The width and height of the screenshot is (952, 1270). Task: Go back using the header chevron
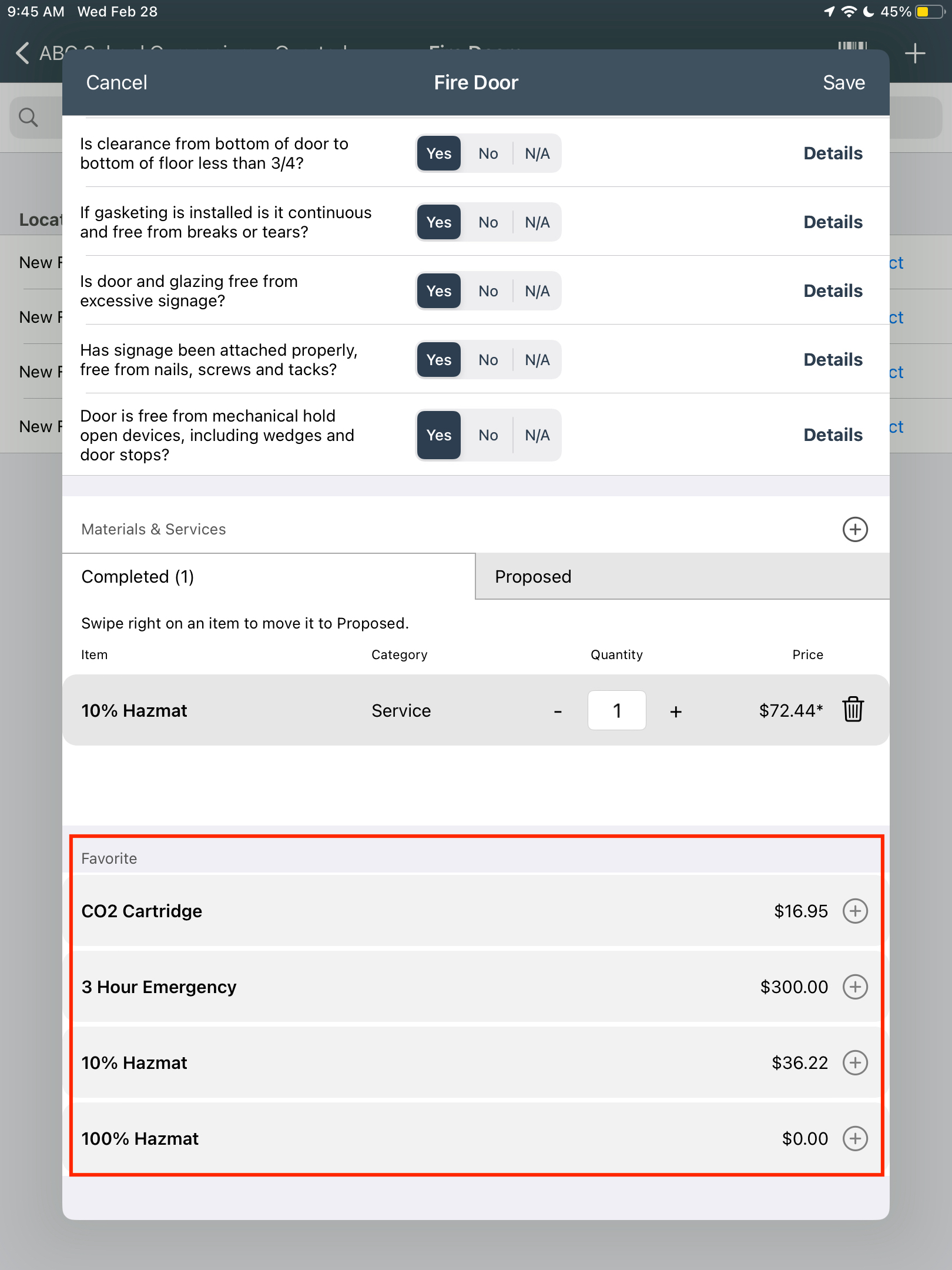[22, 53]
